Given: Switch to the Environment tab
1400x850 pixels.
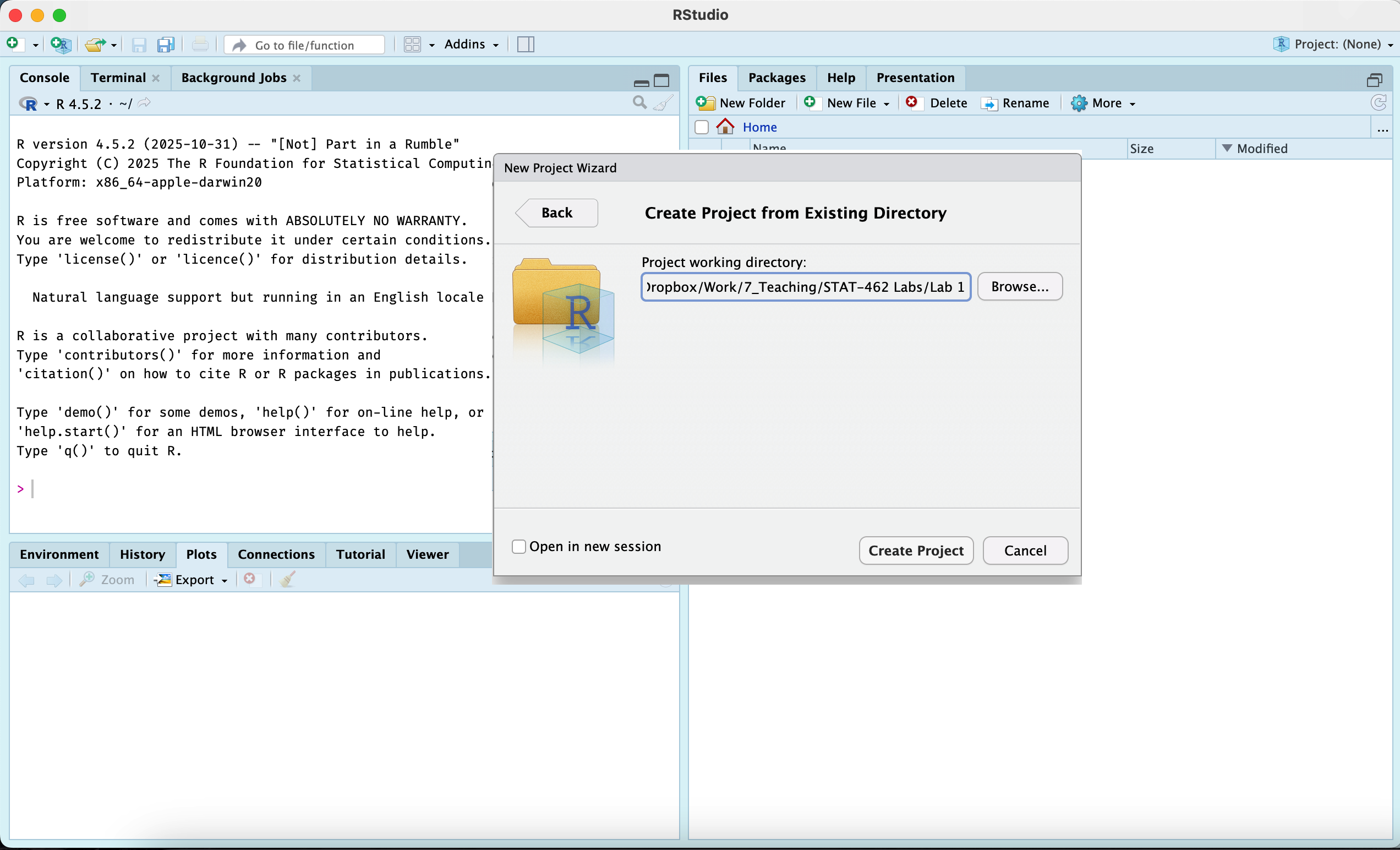Looking at the screenshot, I should pos(59,554).
